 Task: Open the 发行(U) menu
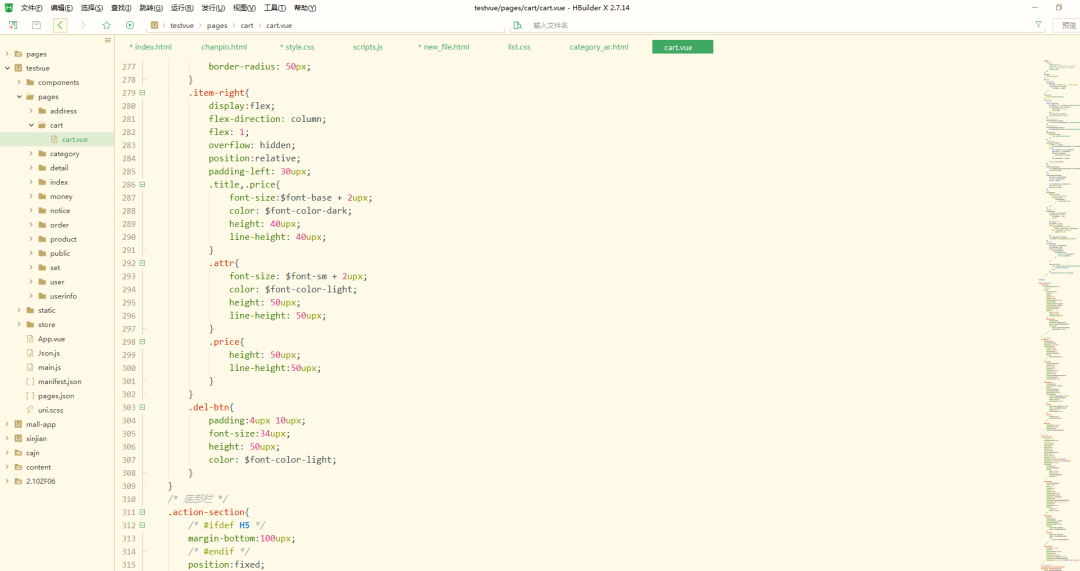pos(213,8)
